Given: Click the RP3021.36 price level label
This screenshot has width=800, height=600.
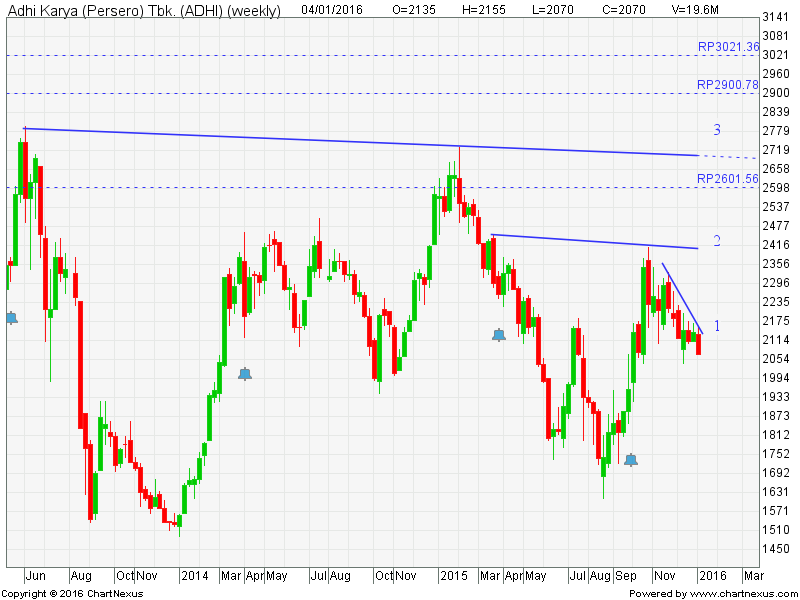Looking at the screenshot, I should [728, 46].
